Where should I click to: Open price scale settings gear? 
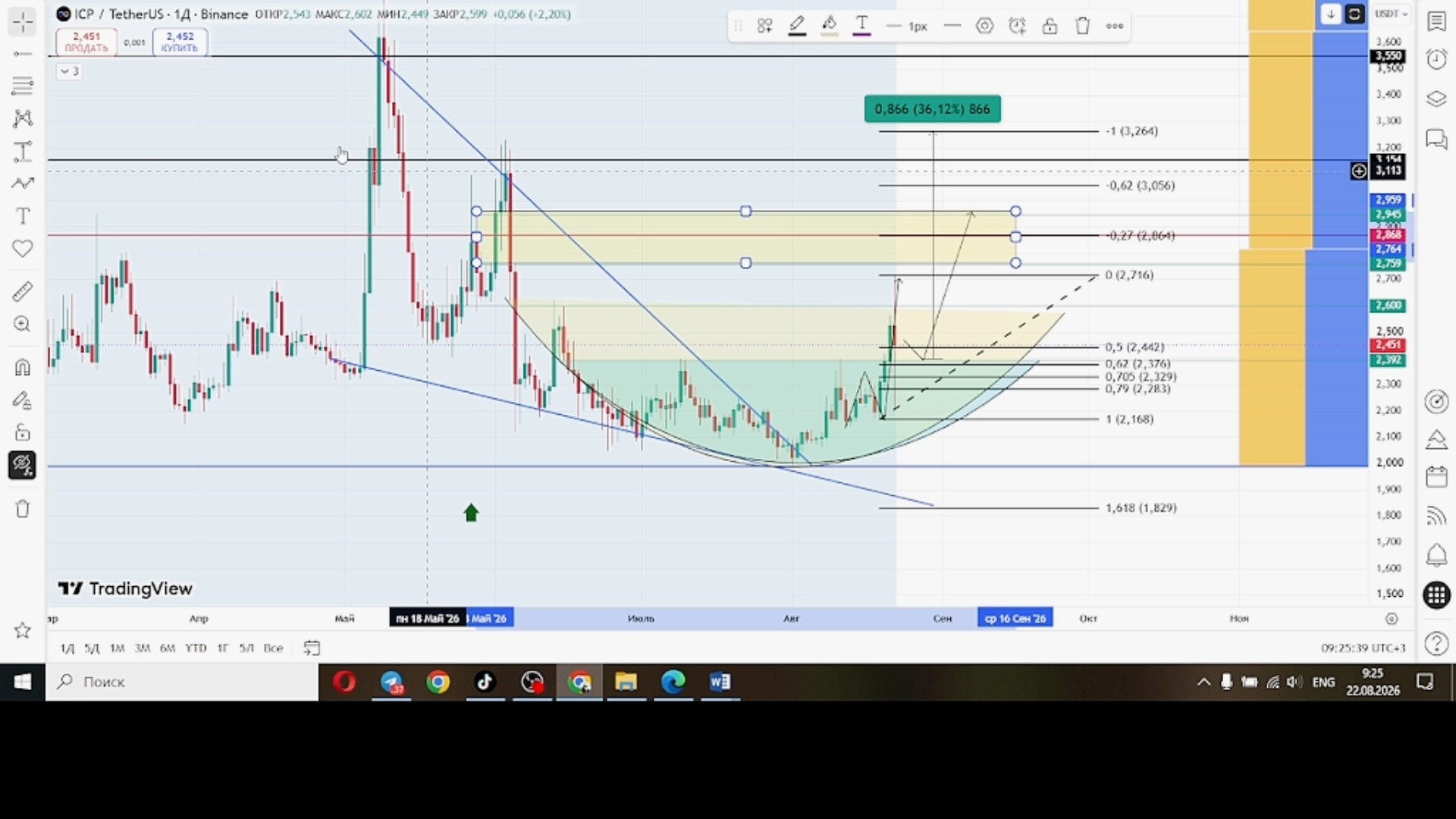point(1392,619)
